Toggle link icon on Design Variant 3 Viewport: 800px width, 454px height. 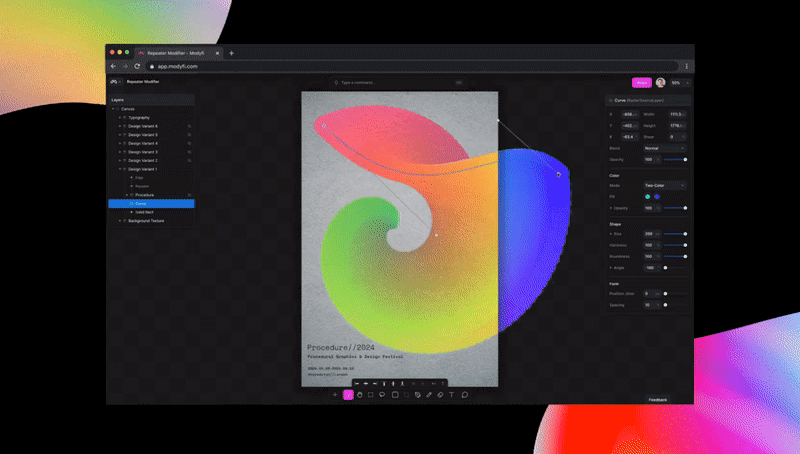(189, 152)
